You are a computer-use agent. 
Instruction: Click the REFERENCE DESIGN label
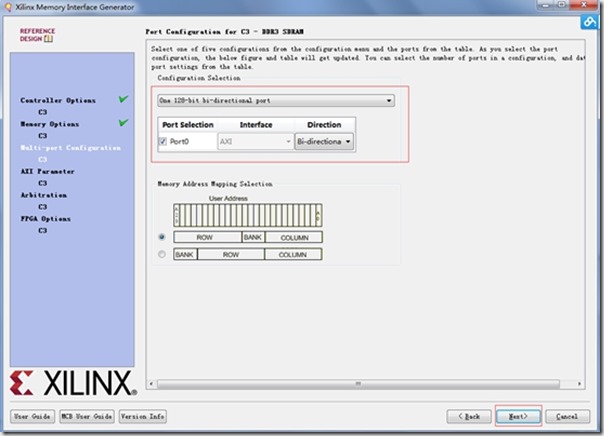pos(37,35)
